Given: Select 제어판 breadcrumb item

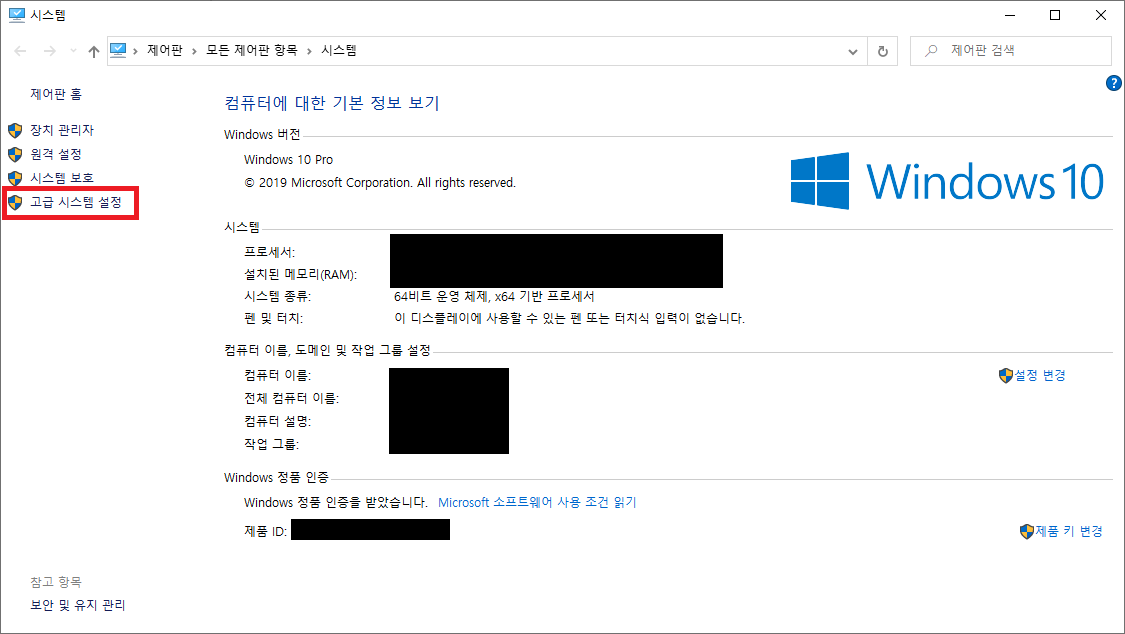Looking at the screenshot, I should [x=165, y=50].
